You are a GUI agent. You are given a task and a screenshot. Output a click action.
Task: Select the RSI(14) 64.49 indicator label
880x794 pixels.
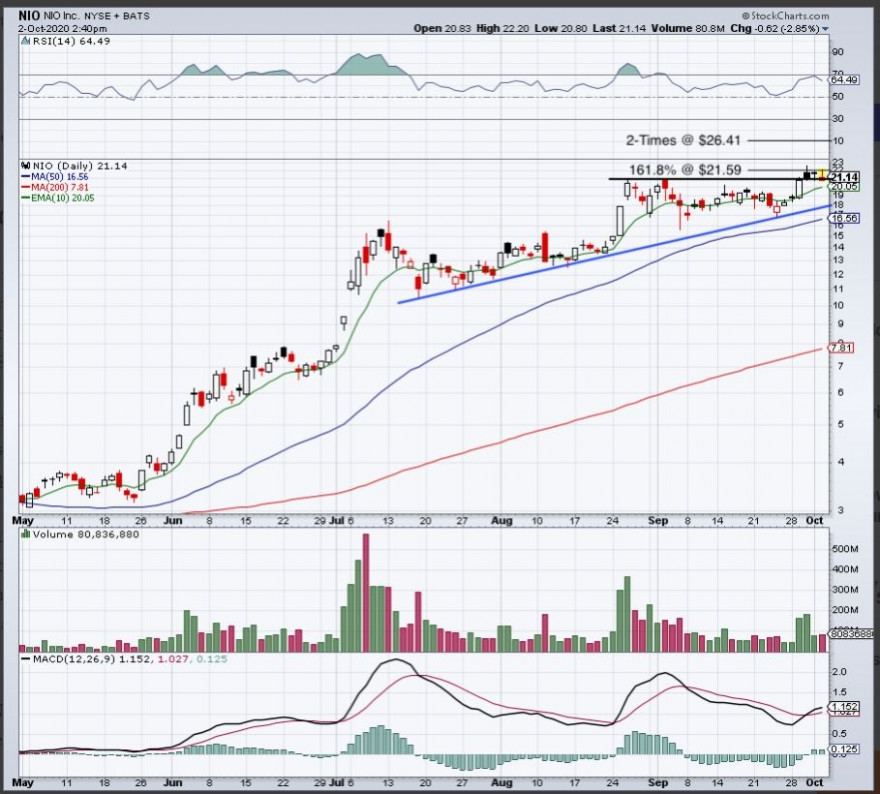pyautogui.click(x=71, y=42)
